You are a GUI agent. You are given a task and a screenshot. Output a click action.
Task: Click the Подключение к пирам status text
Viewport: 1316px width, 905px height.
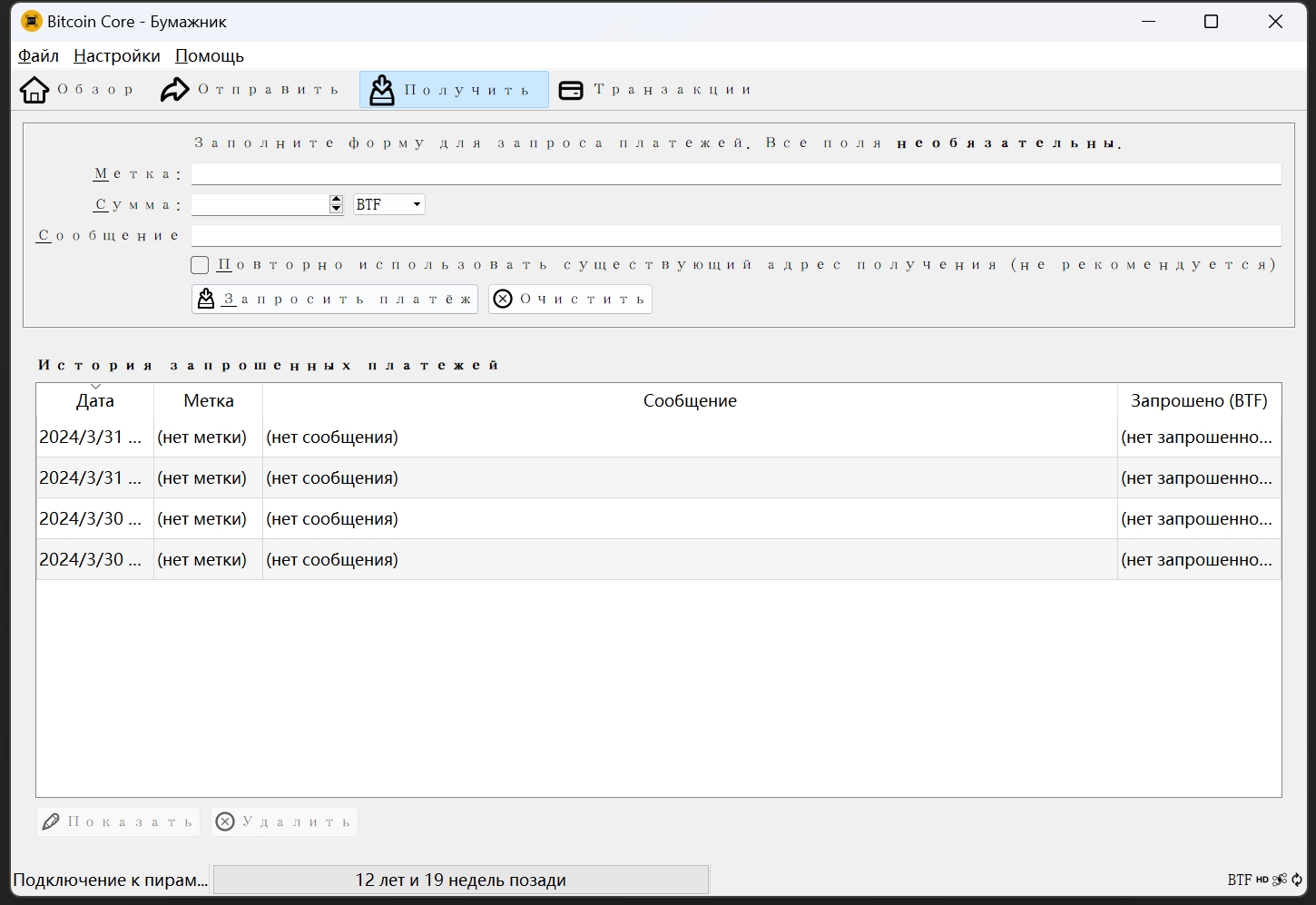pyautogui.click(x=111, y=880)
